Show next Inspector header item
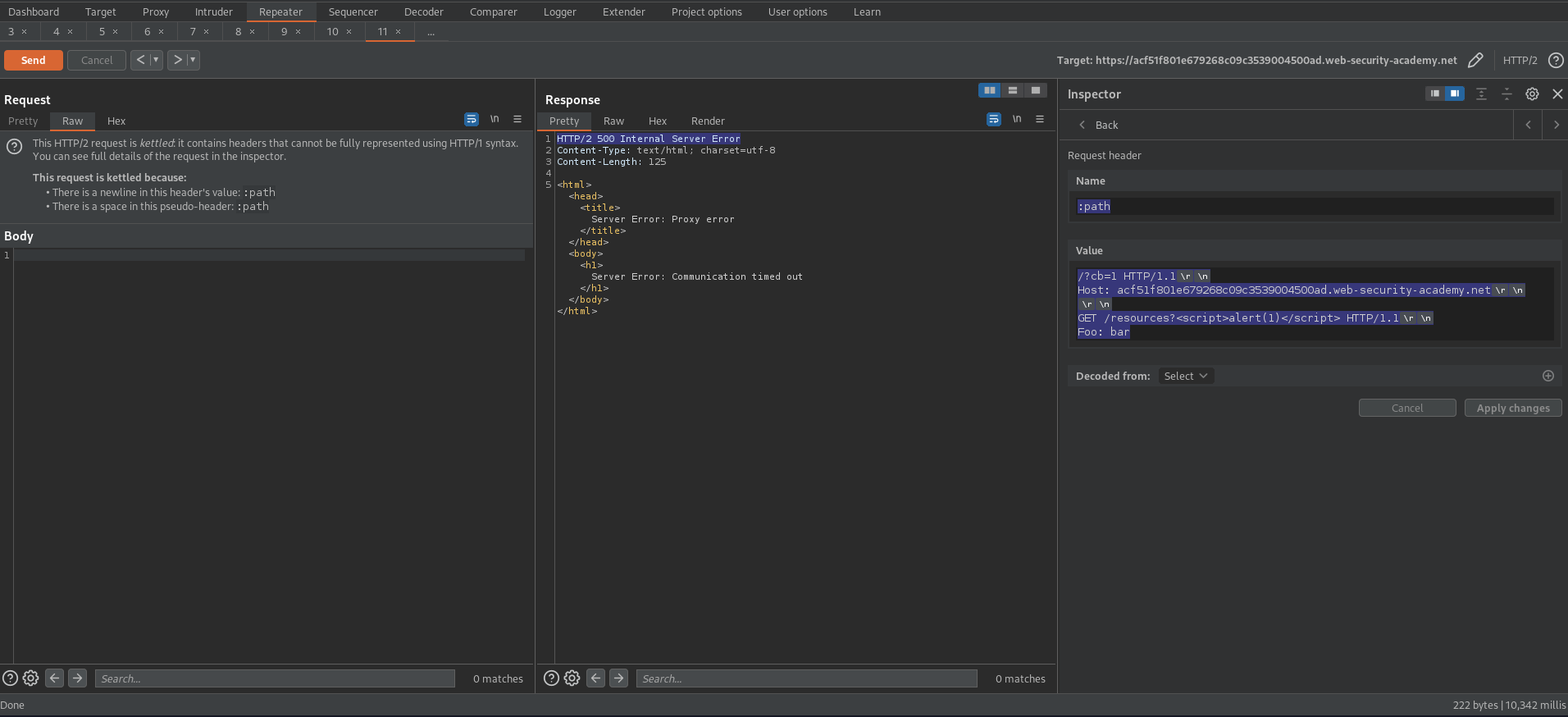Screen dimensions: 1568x717 tap(1556, 125)
